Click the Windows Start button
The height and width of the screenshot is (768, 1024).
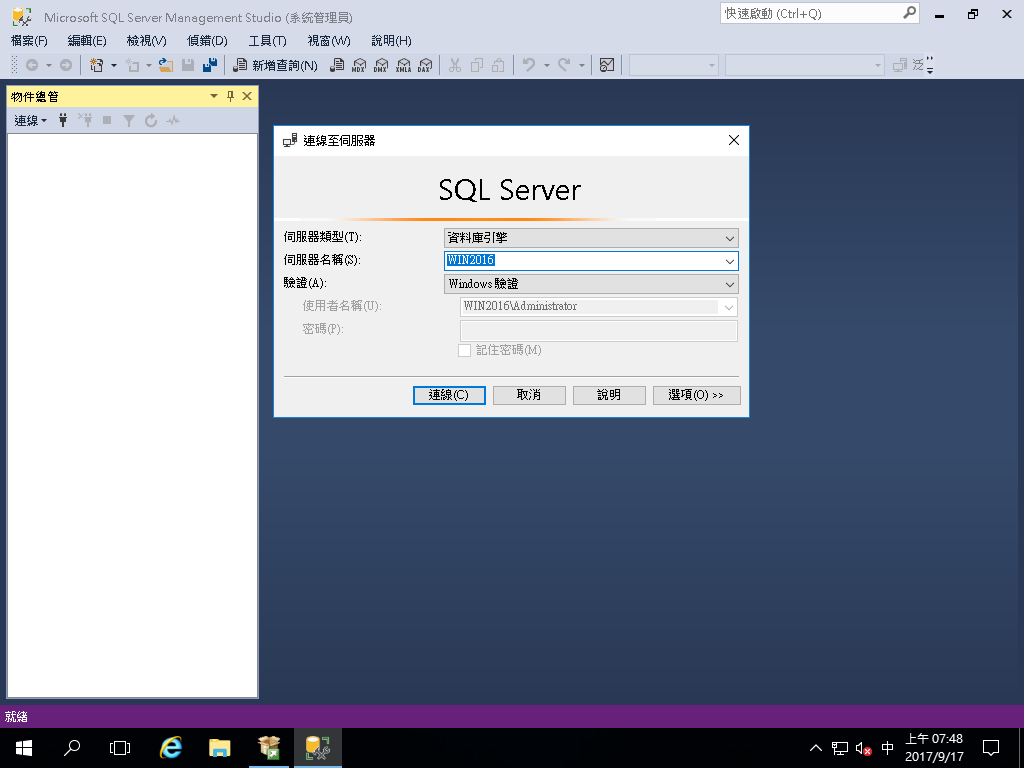[24, 748]
